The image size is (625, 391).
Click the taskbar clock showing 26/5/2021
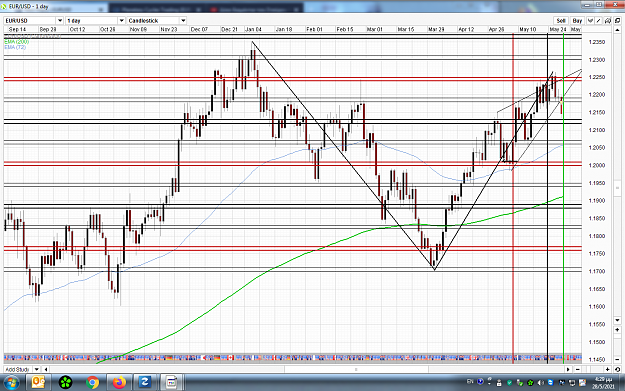[603, 383]
